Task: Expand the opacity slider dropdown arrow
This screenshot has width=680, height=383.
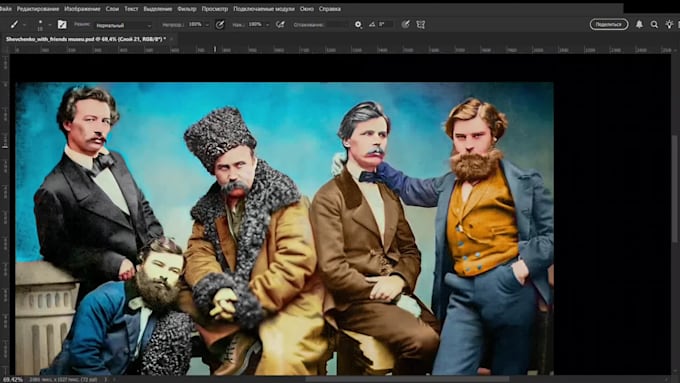Action: point(207,25)
